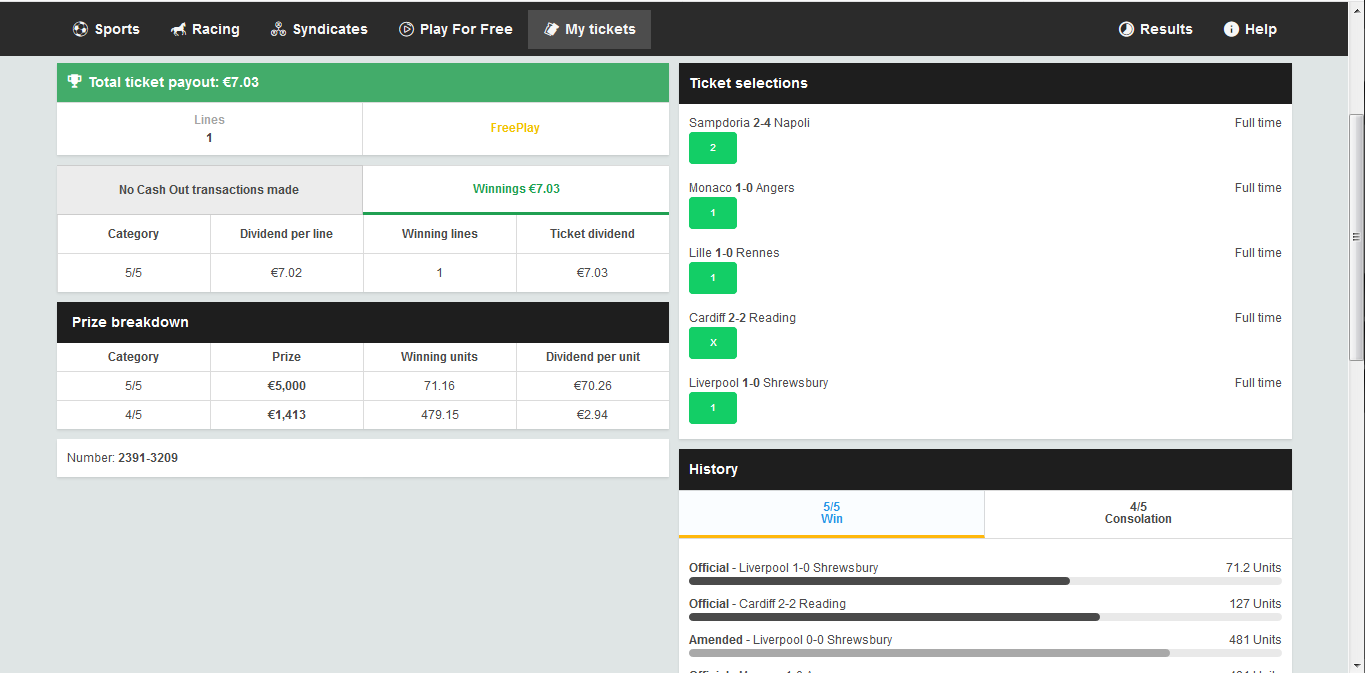The width and height of the screenshot is (1365, 673).
Task: Click the Official Liverpool 1-0 Shrewsbury progress bar
Action: point(985,581)
